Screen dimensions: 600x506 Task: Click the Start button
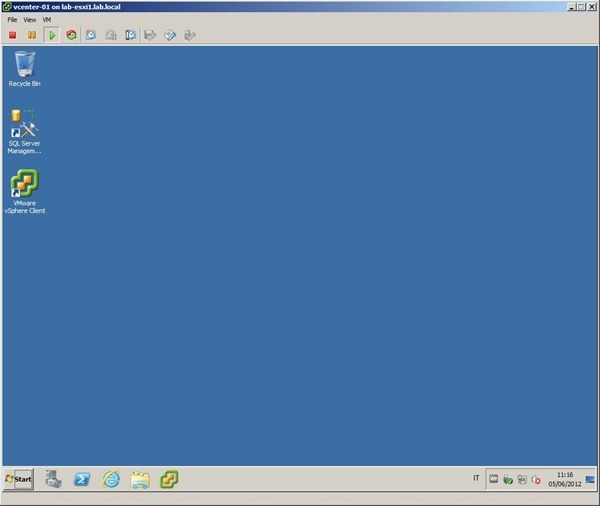tap(19, 479)
